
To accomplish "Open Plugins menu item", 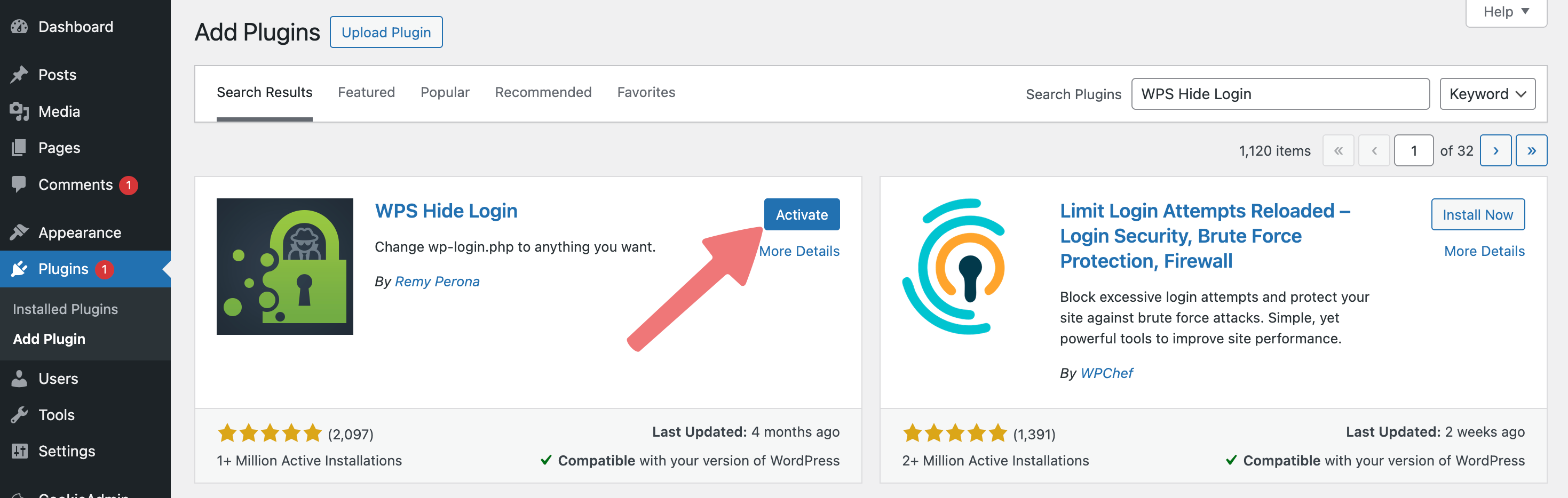I will click(x=85, y=269).
